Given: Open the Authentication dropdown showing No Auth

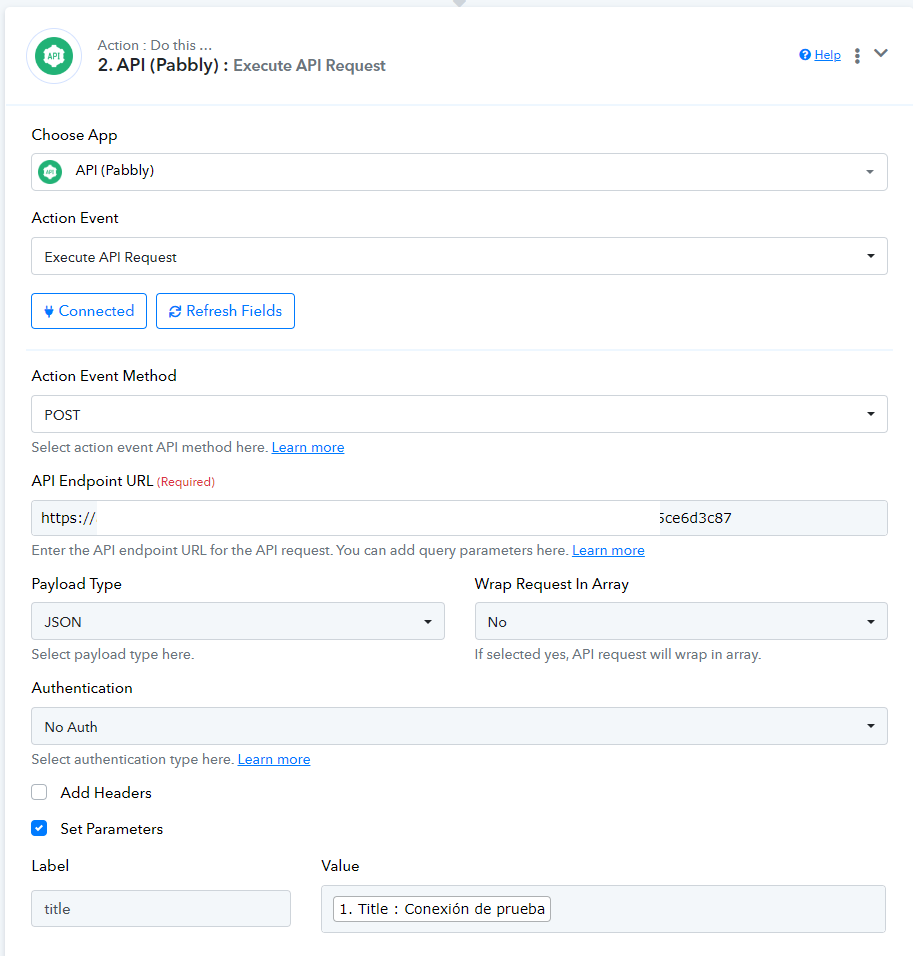Looking at the screenshot, I should 459,726.
